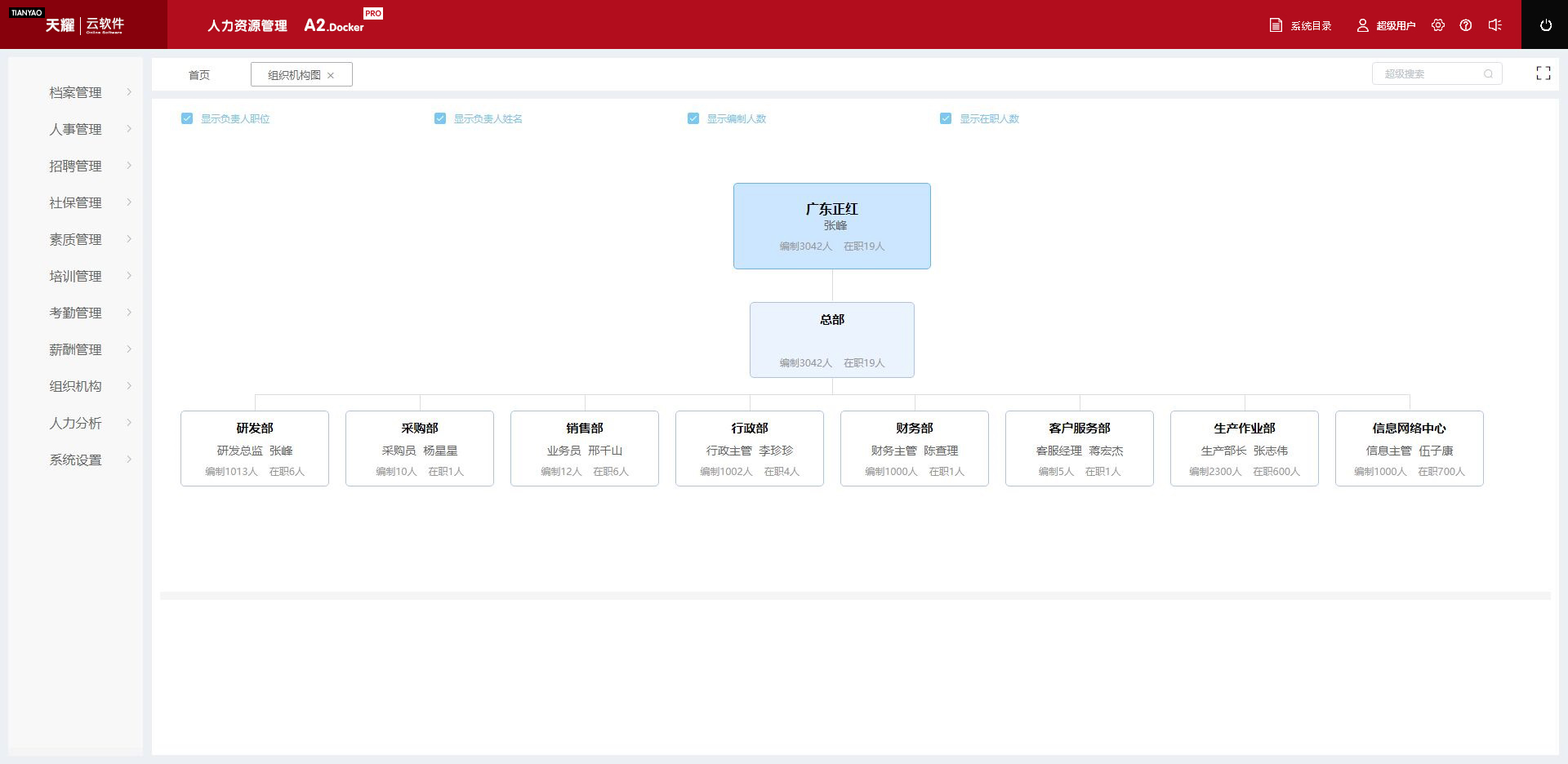Disable the 显示编制人数 checkbox

(x=693, y=118)
